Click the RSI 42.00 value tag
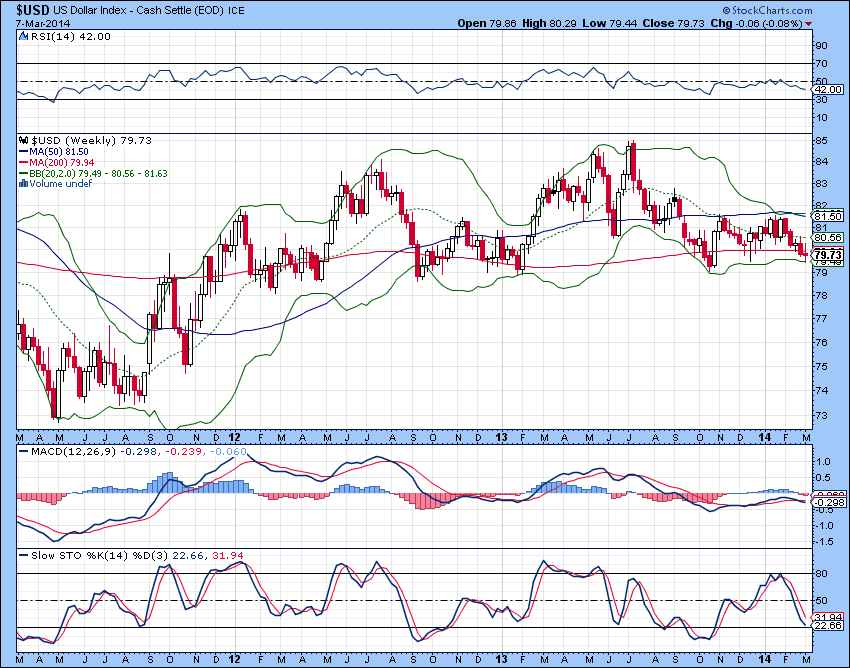The width and height of the screenshot is (850, 668). [x=828, y=89]
